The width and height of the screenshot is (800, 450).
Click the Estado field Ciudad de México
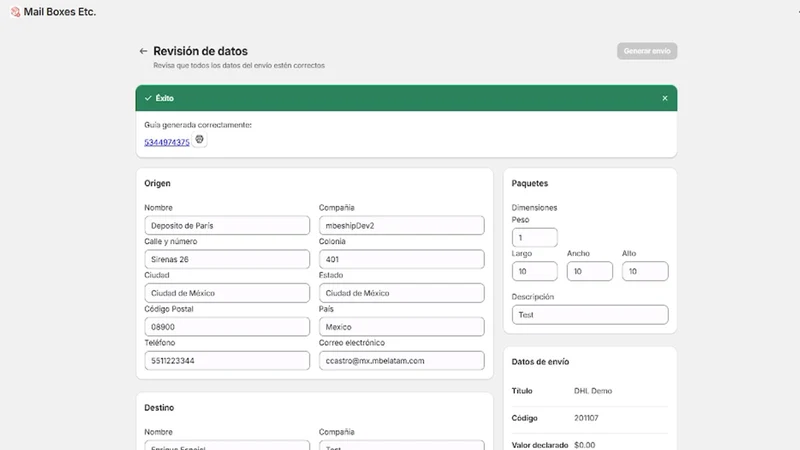click(x=402, y=293)
